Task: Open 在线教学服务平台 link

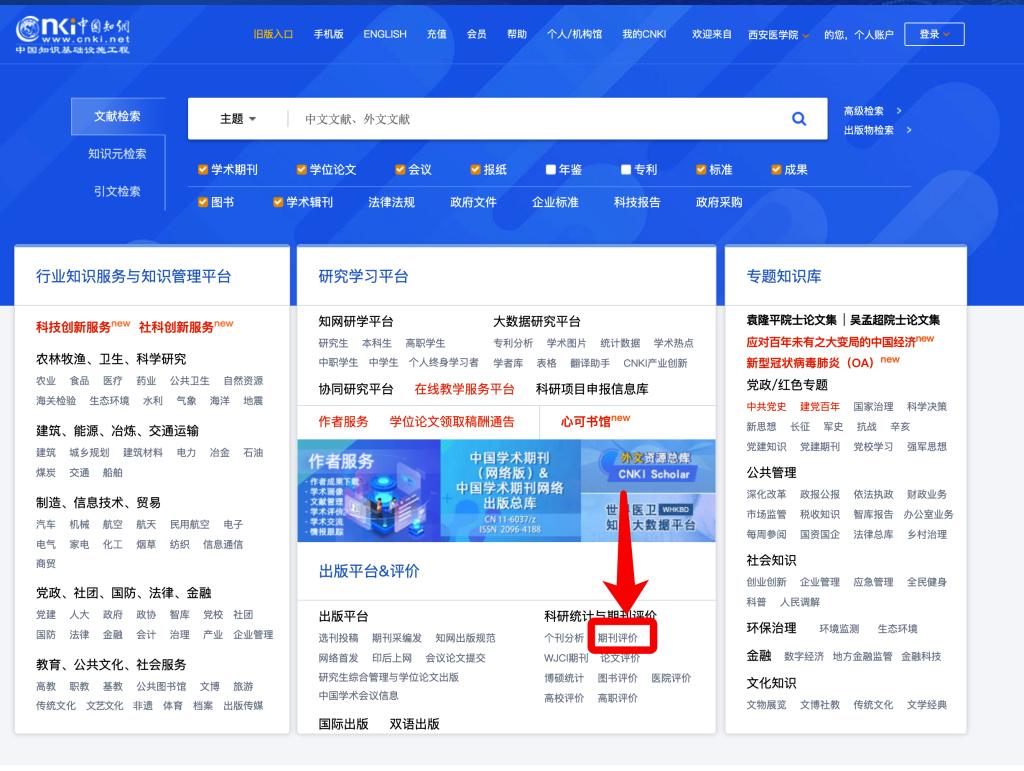Action: tap(464, 389)
